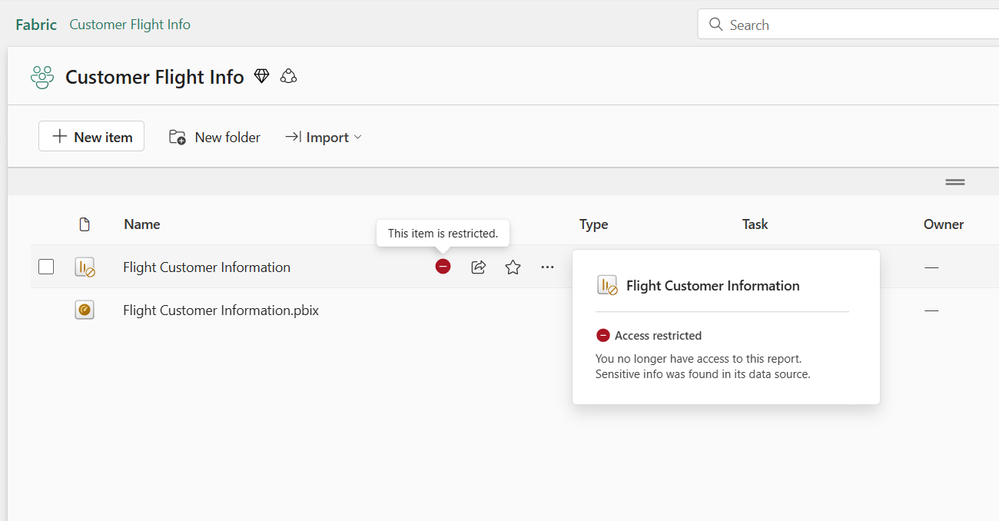Select the Flight Customer Information row checkbox
The width and height of the screenshot is (999, 521).
coord(46,267)
